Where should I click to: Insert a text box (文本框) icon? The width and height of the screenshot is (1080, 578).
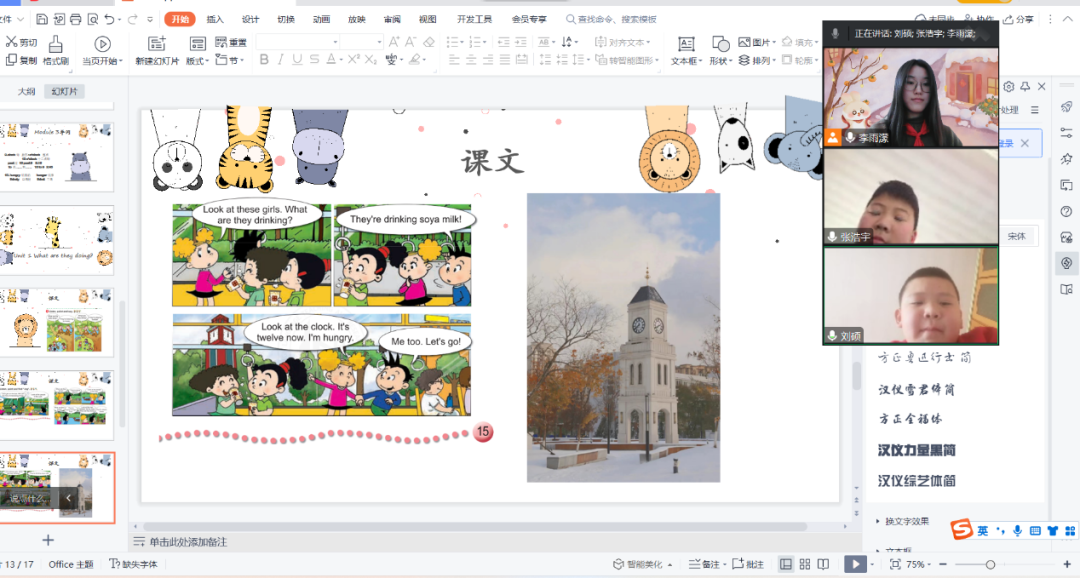(685, 43)
